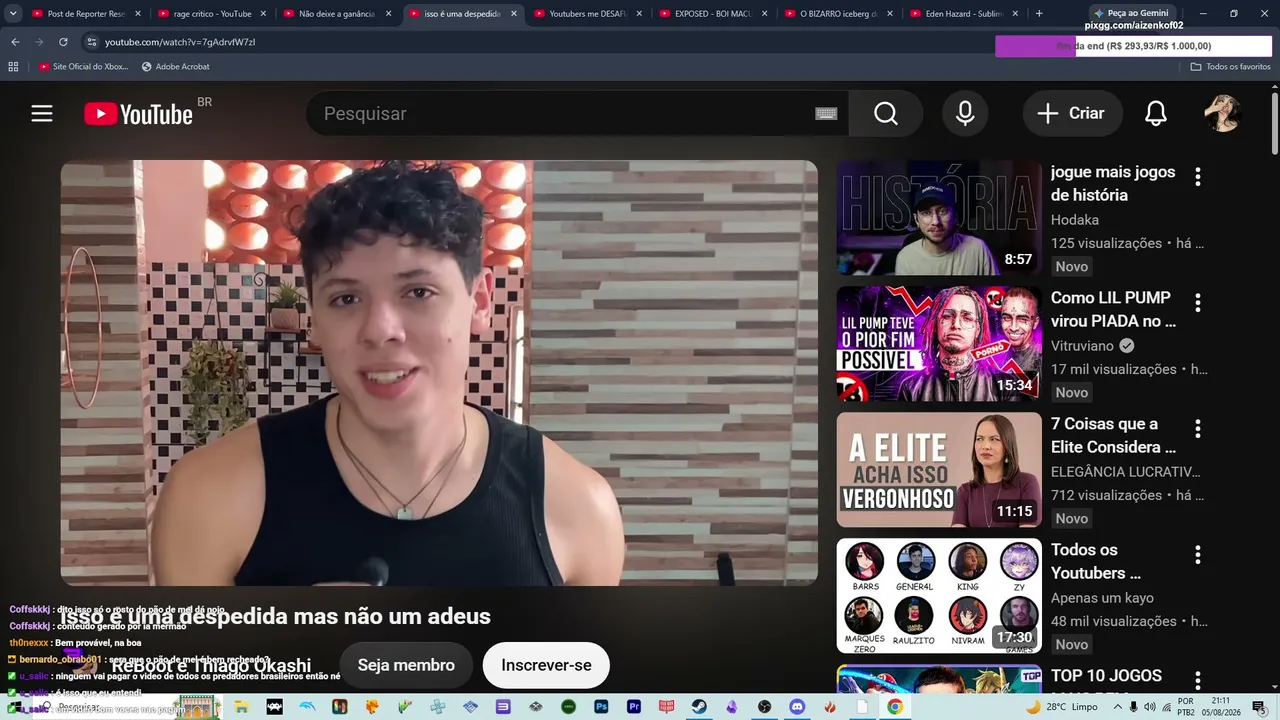Reload the page in Chrome
Screen dimensions: 1280x720
click(63, 42)
